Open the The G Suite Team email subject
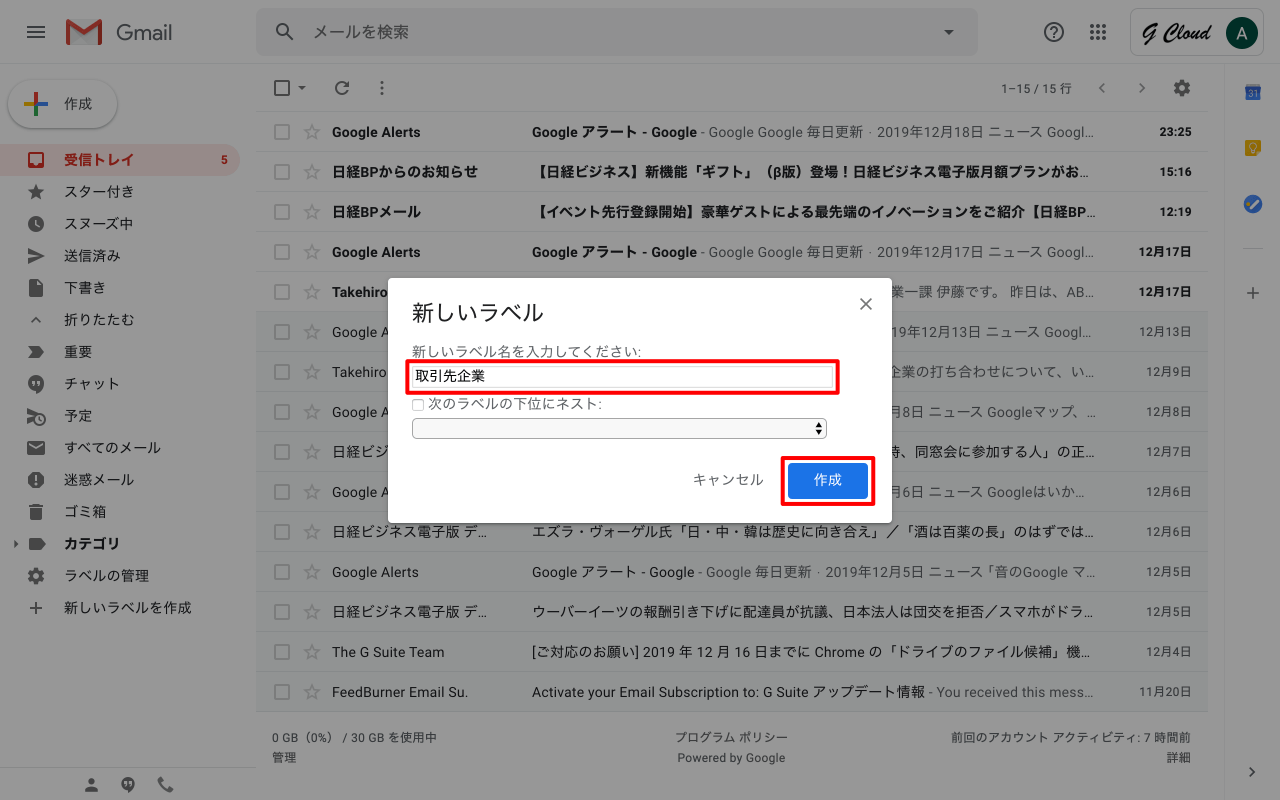1280x800 pixels. (811, 652)
